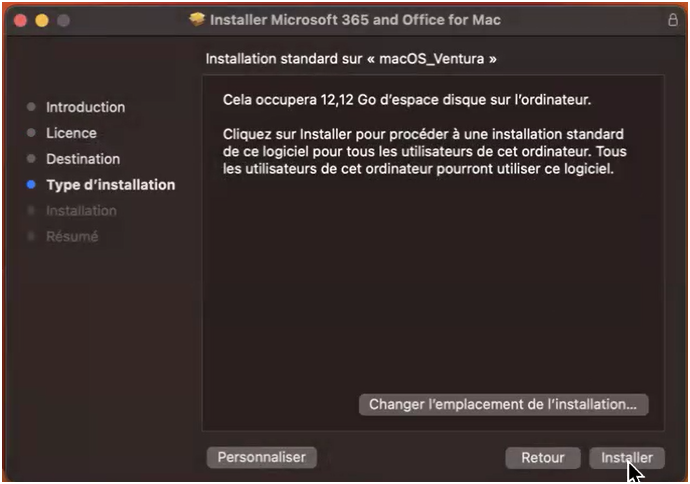
Task: Click the bullet dot beside Introduction
Action: 32,107
